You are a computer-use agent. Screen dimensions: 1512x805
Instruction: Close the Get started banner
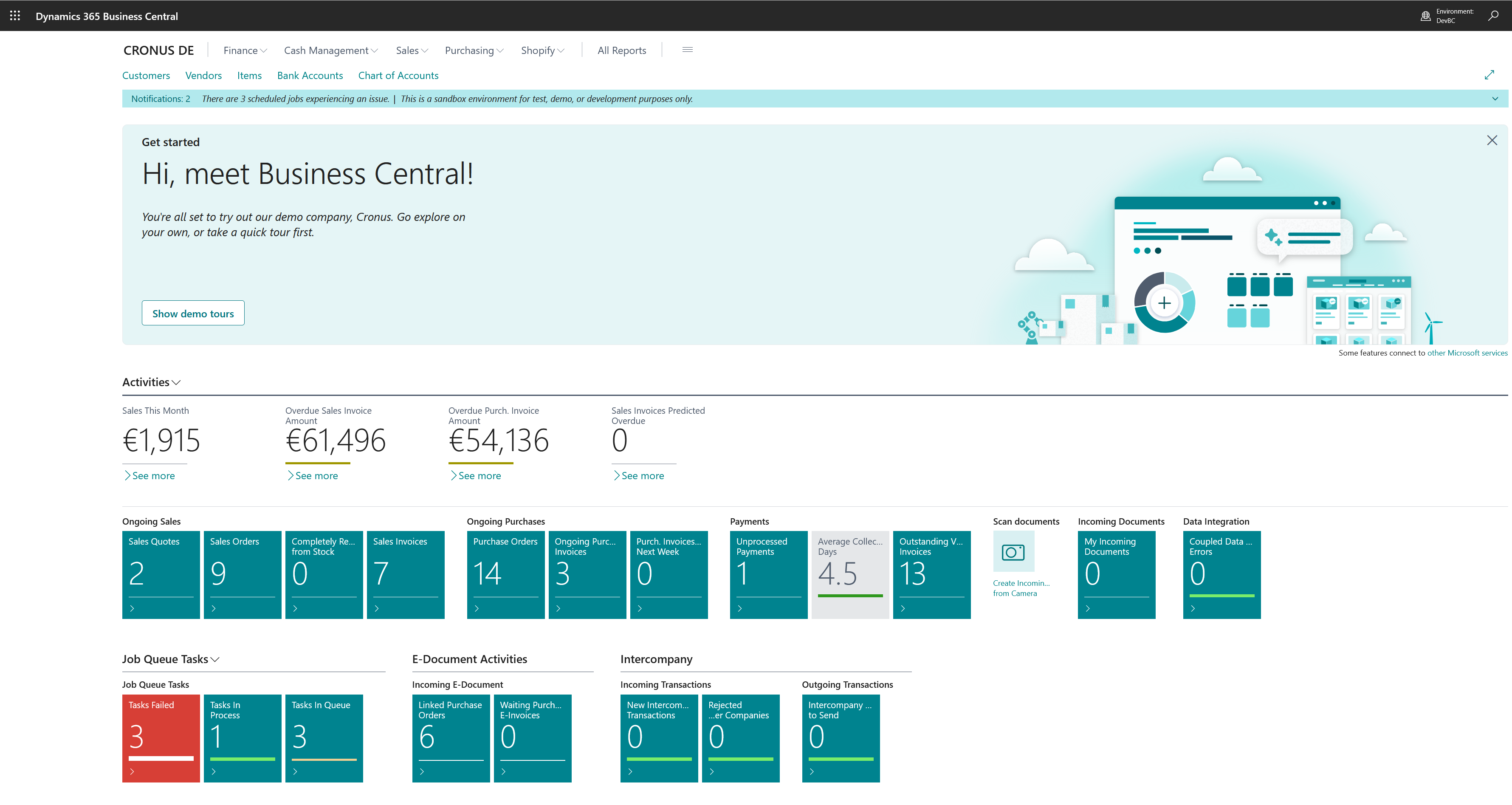tap(1492, 140)
